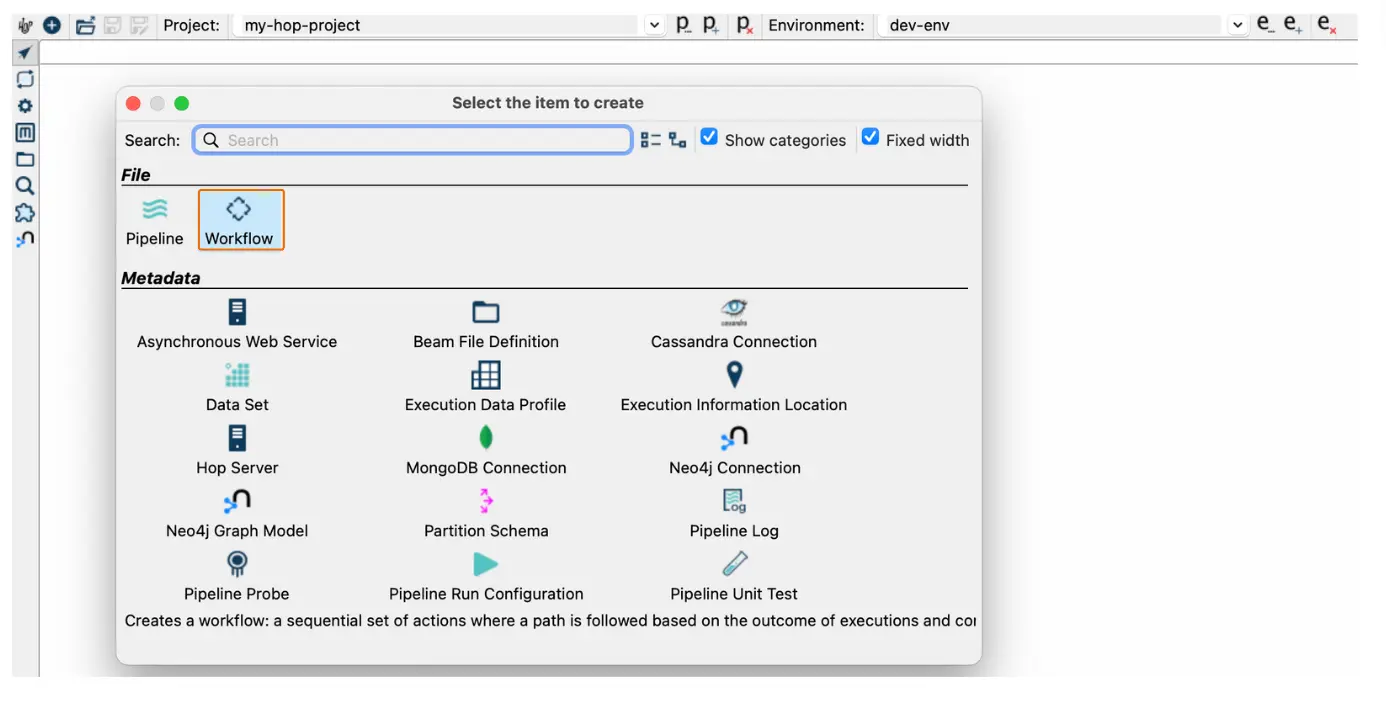Click the Open file folder toolbar icon
Viewport: 1386px width, 708px height.
[x=86, y=25]
